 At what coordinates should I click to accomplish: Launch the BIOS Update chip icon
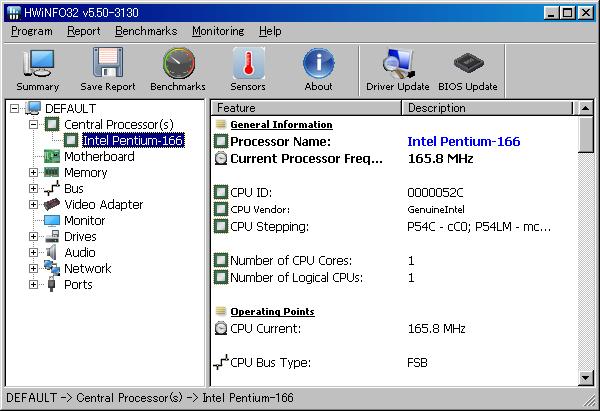point(468,63)
